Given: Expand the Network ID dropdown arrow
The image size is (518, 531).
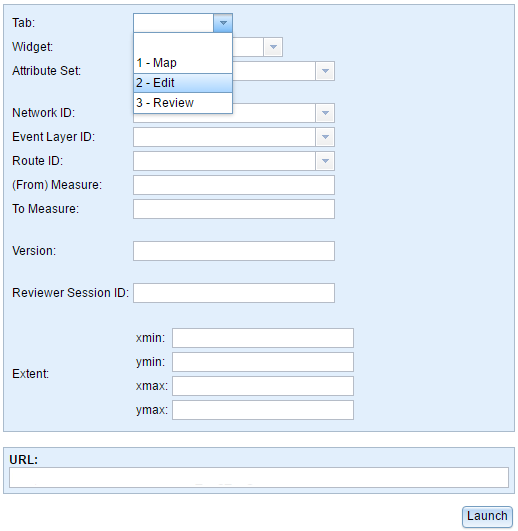Looking at the screenshot, I should [x=325, y=113].
